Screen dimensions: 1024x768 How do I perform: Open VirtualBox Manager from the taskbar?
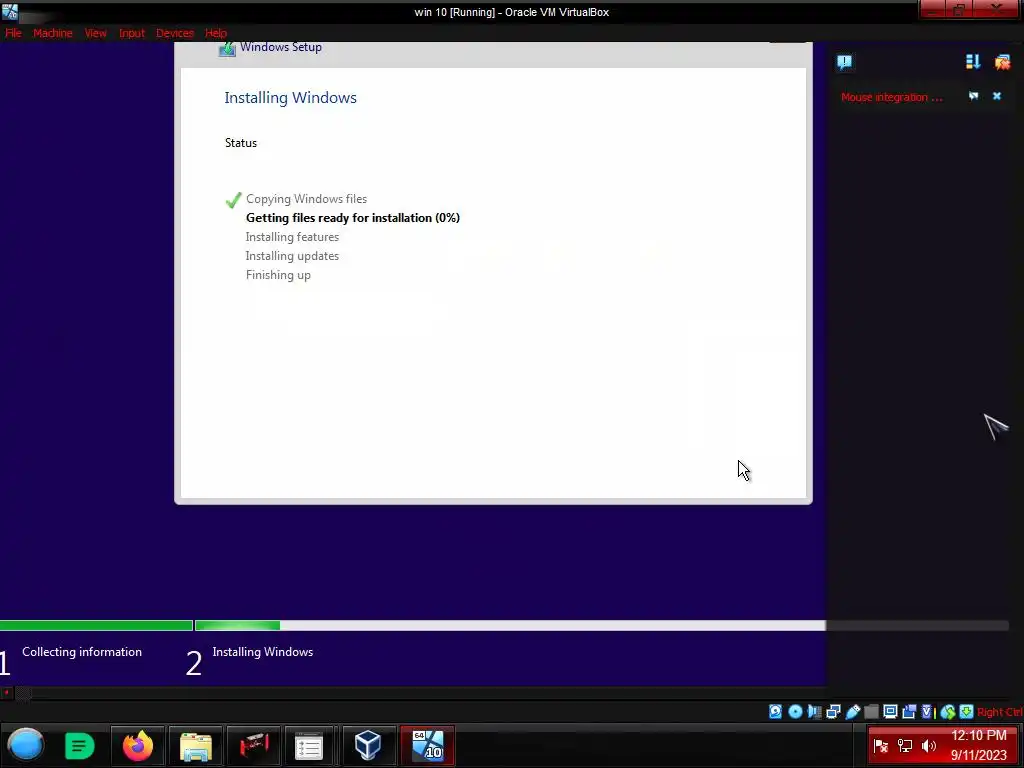tap(368, 745)
